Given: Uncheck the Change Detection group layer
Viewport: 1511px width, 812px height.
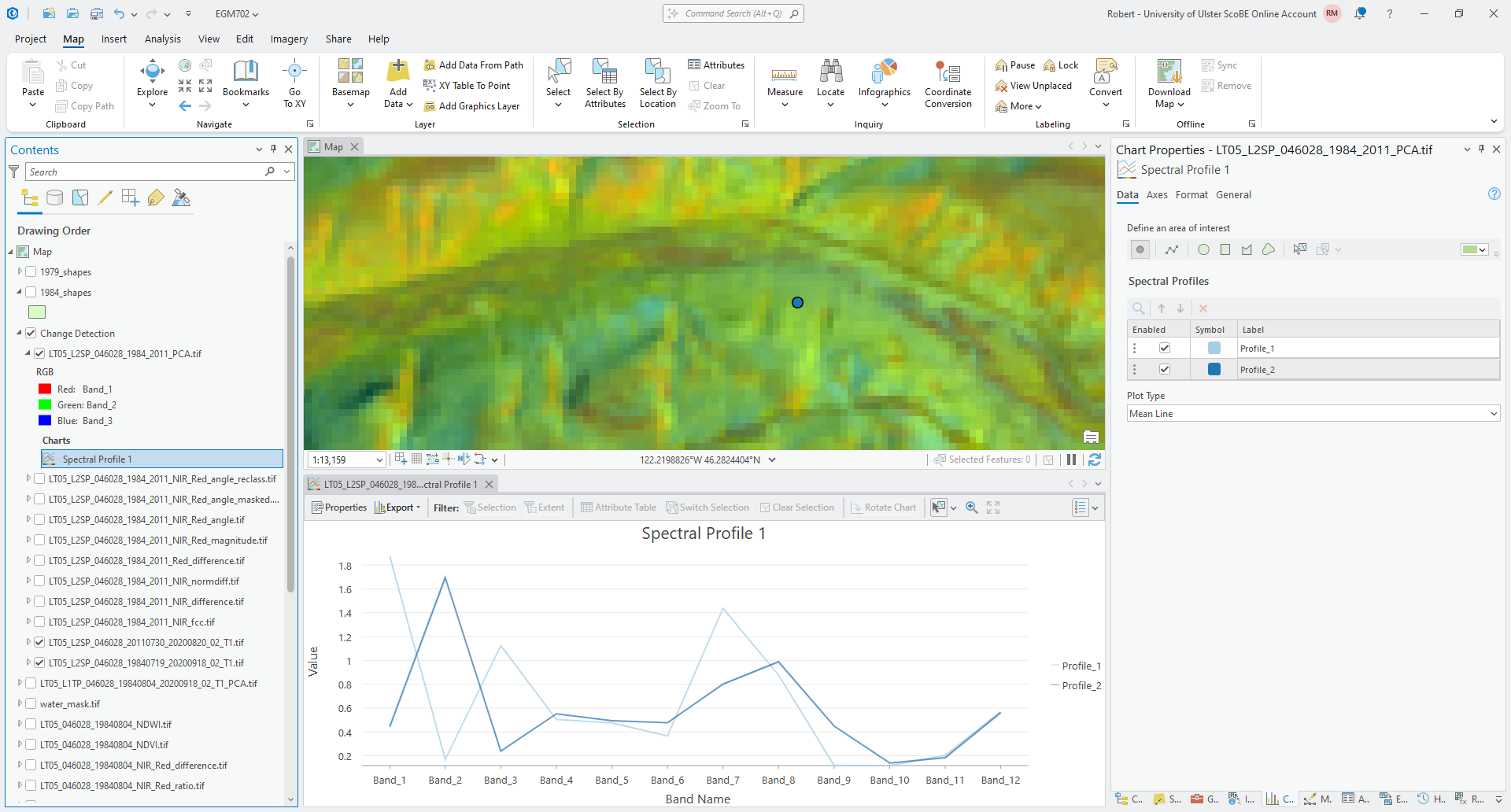Looking at the screenshot, I should (x=31, y=333).
